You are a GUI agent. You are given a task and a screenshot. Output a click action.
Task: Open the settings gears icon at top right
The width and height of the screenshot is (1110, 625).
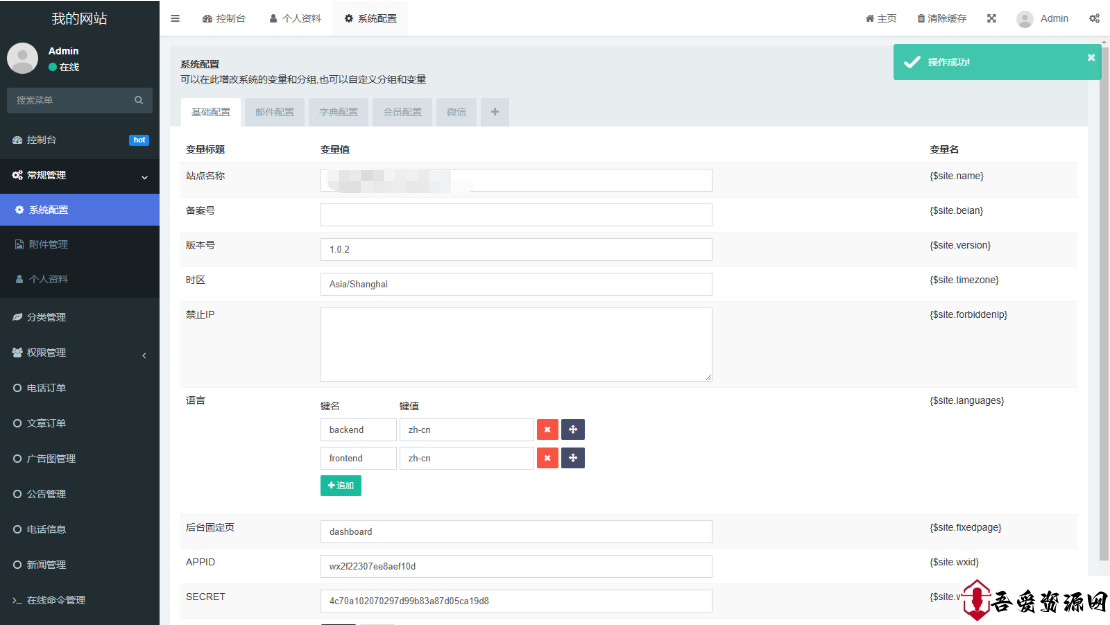(x=1093, y=19)
